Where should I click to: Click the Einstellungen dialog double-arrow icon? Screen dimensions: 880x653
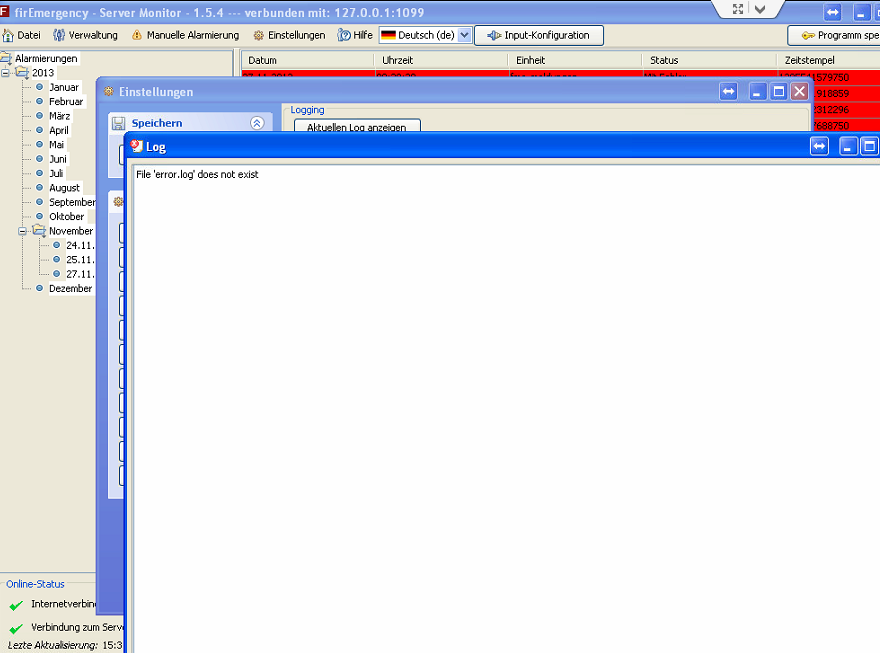point(730,92)
